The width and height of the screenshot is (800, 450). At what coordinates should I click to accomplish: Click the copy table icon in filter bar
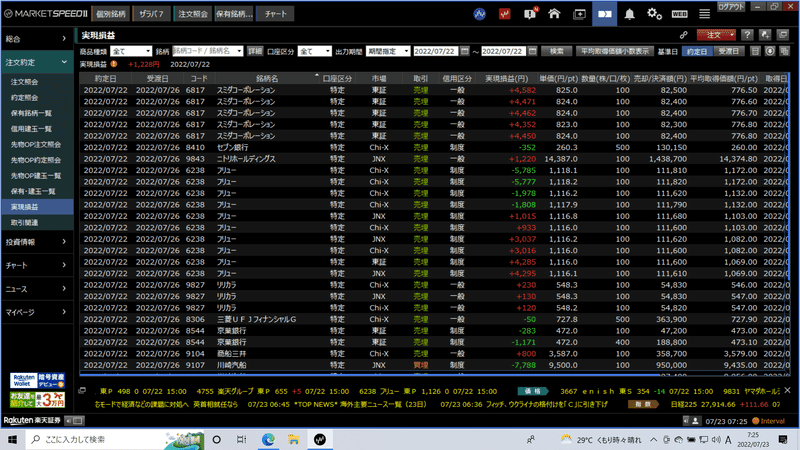coord(784,51)
